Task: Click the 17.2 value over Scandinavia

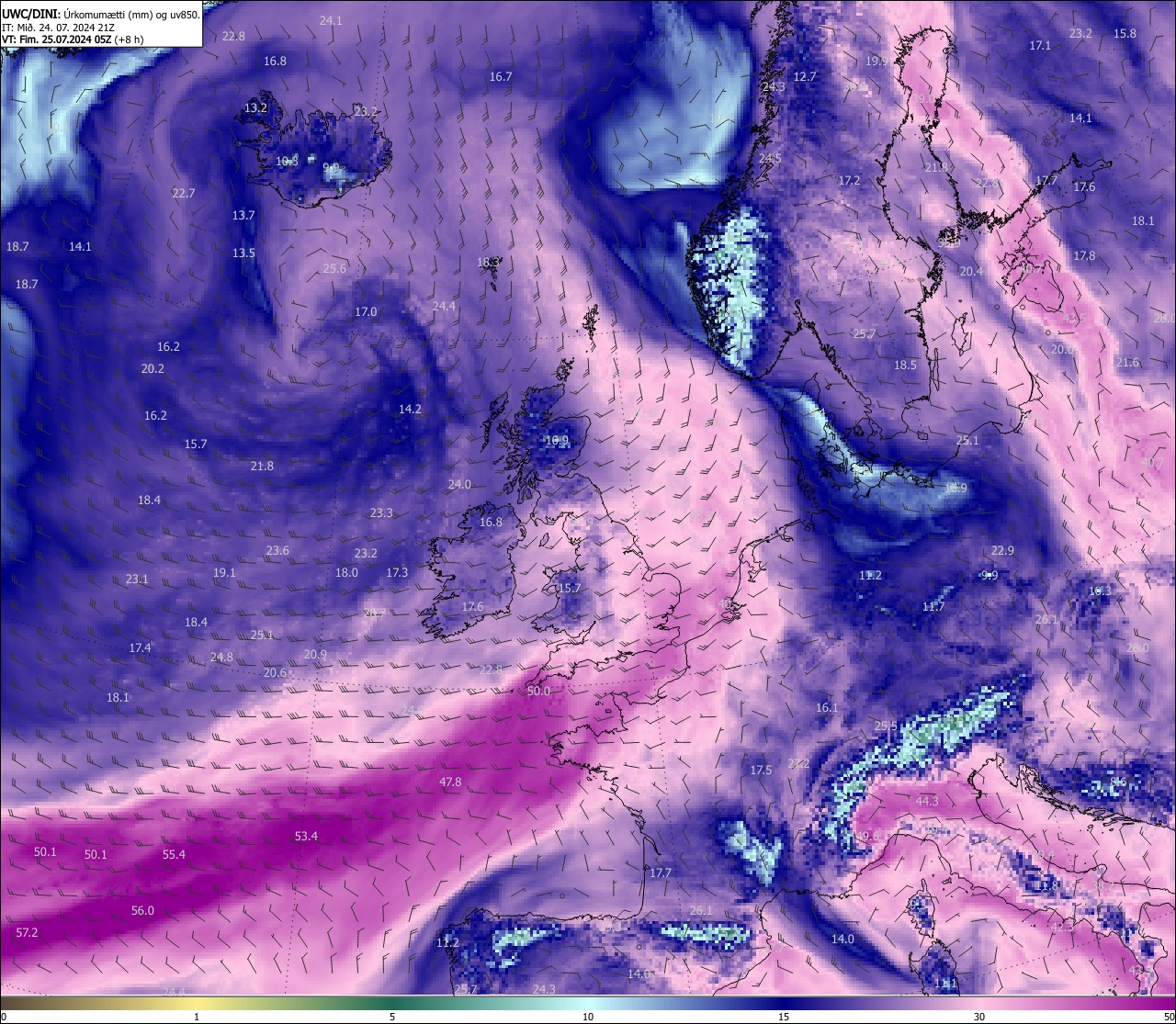Action: [849, 181]
